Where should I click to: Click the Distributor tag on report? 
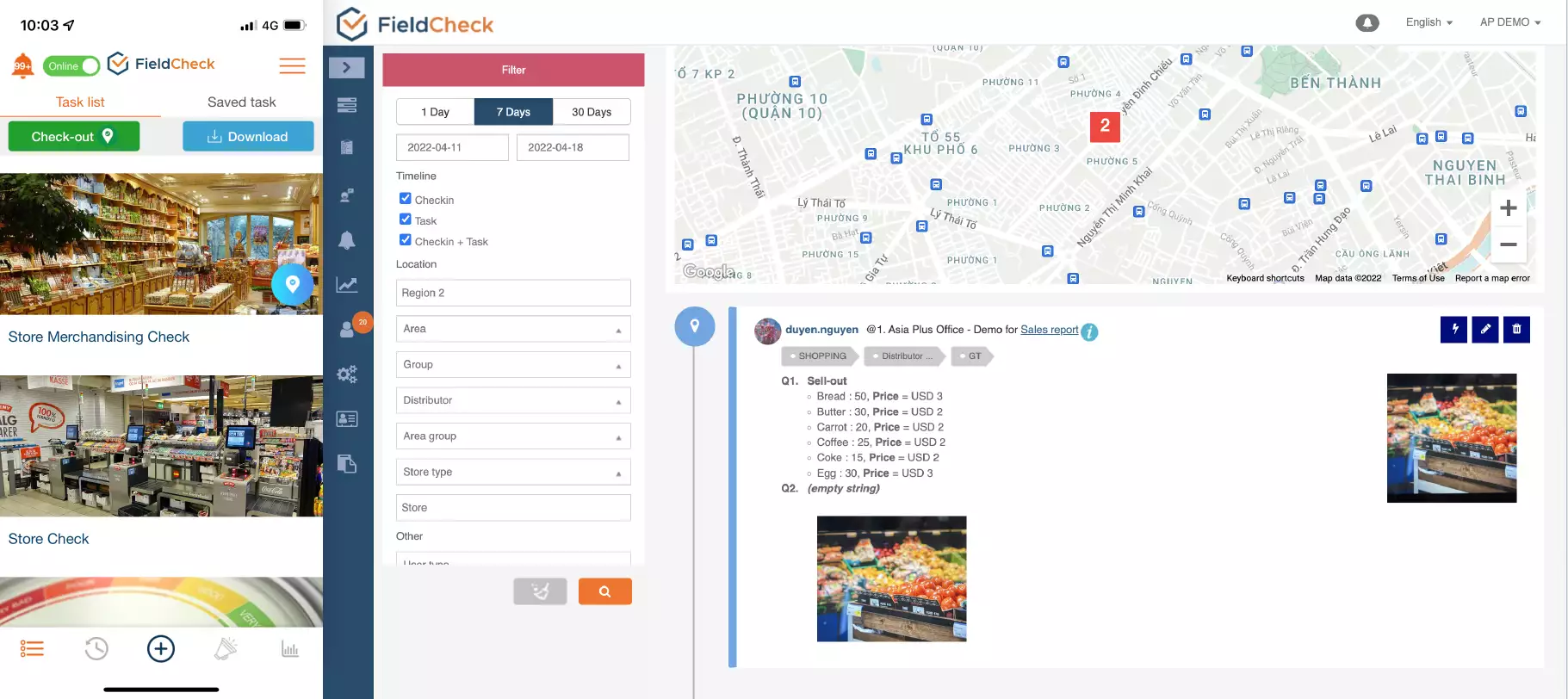point(904,356)
